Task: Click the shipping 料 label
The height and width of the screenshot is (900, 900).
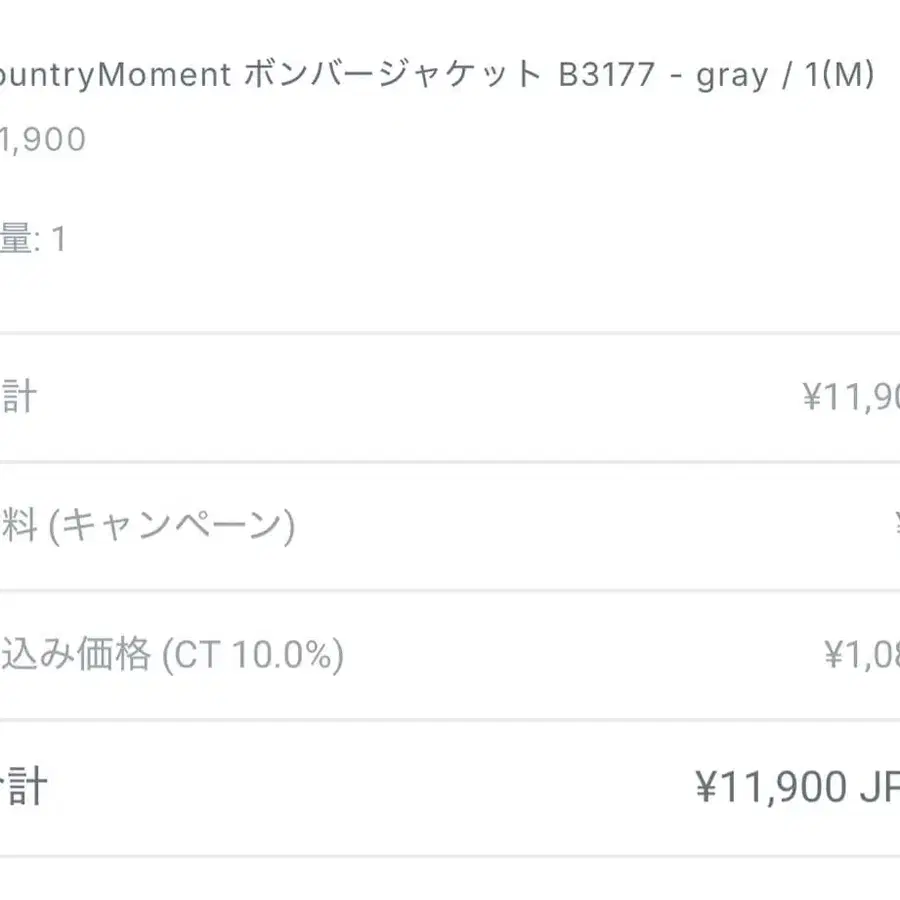Action: click(18, 526)
